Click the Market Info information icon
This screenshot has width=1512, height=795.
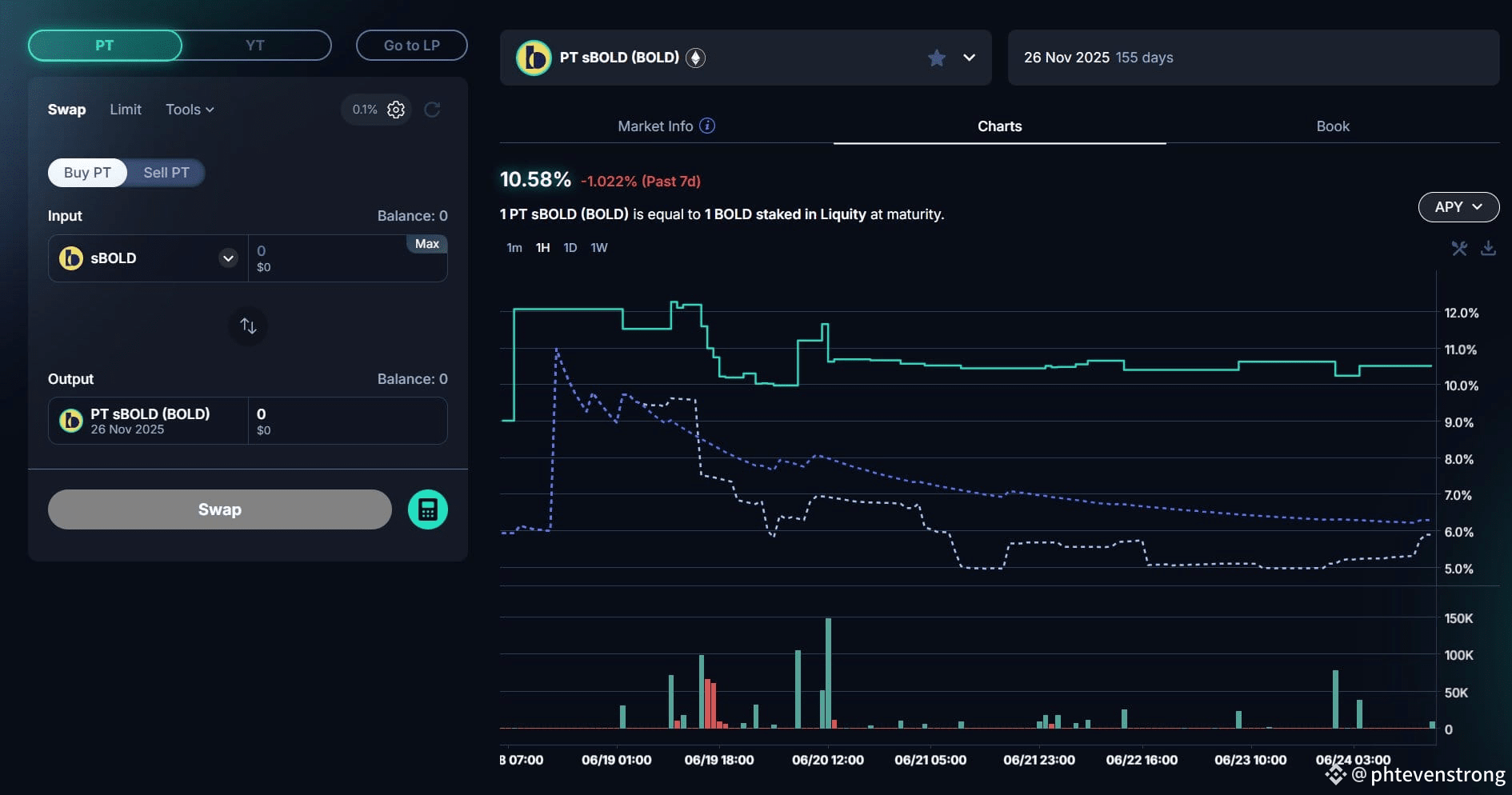(x=707, y=126)
